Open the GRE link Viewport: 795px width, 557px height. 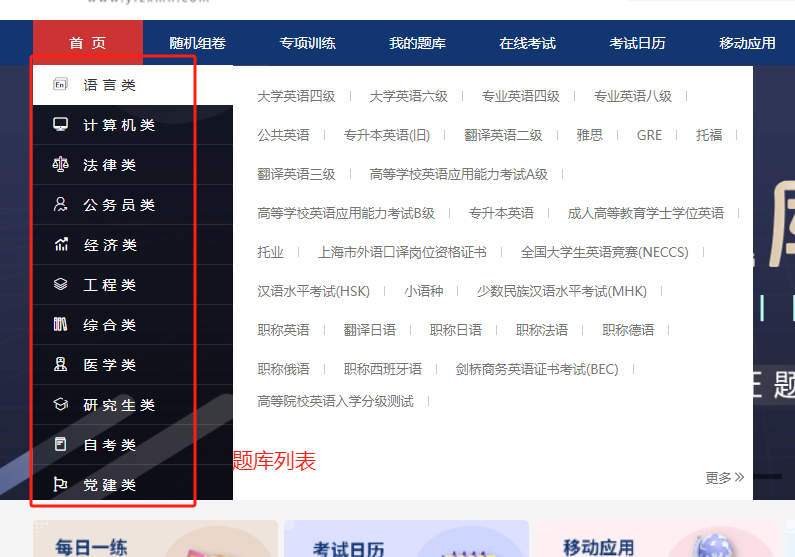649,135
